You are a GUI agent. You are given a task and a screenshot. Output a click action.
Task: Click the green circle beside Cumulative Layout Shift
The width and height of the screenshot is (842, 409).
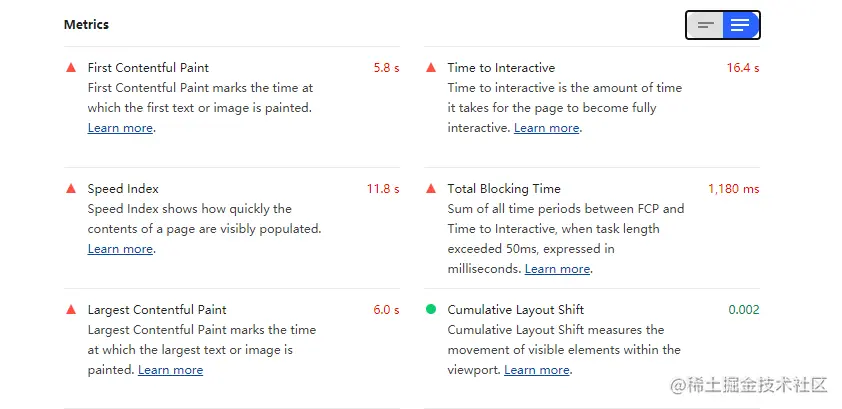431,309
